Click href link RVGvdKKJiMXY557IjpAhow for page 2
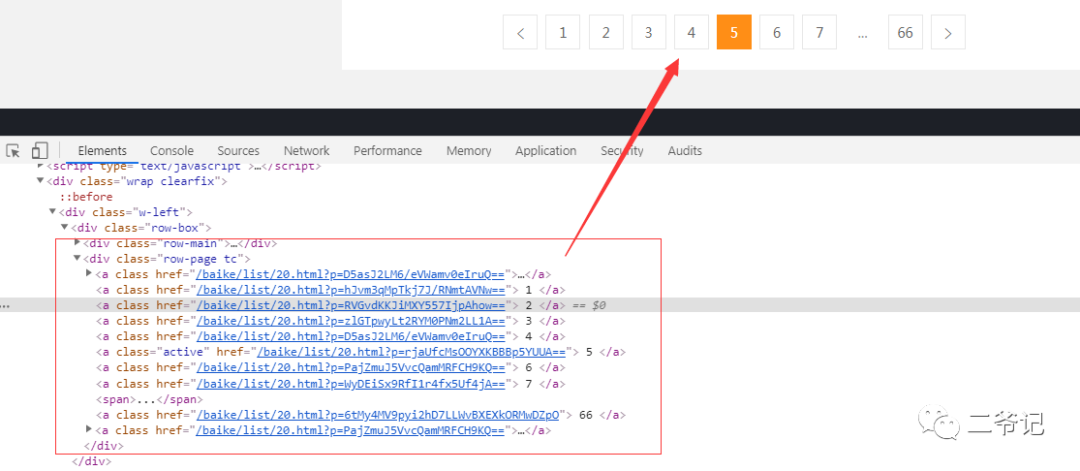The image size is (1080, 471). [351, 305]
